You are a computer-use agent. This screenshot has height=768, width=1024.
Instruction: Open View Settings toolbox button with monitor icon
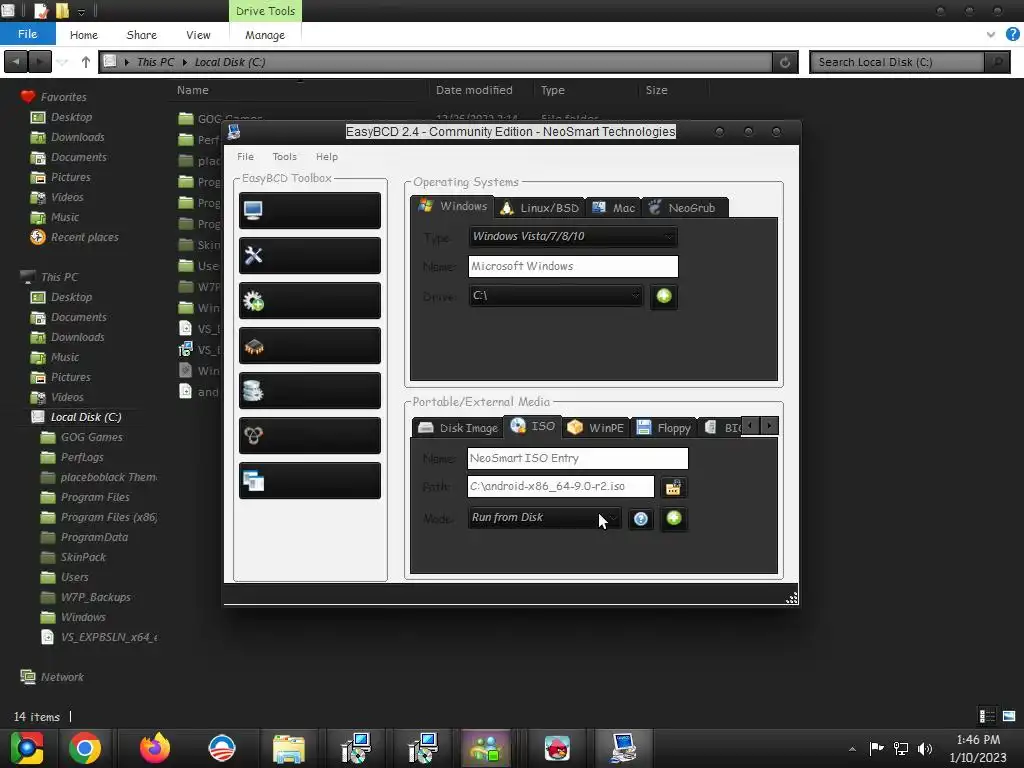[310, 210]
